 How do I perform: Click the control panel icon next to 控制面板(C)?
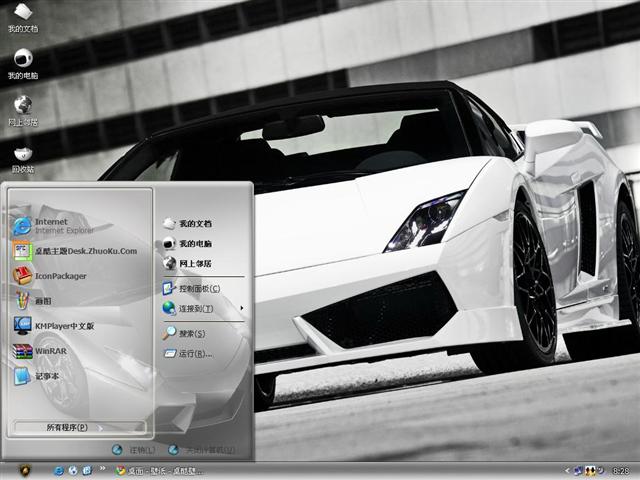pos(169,288)
